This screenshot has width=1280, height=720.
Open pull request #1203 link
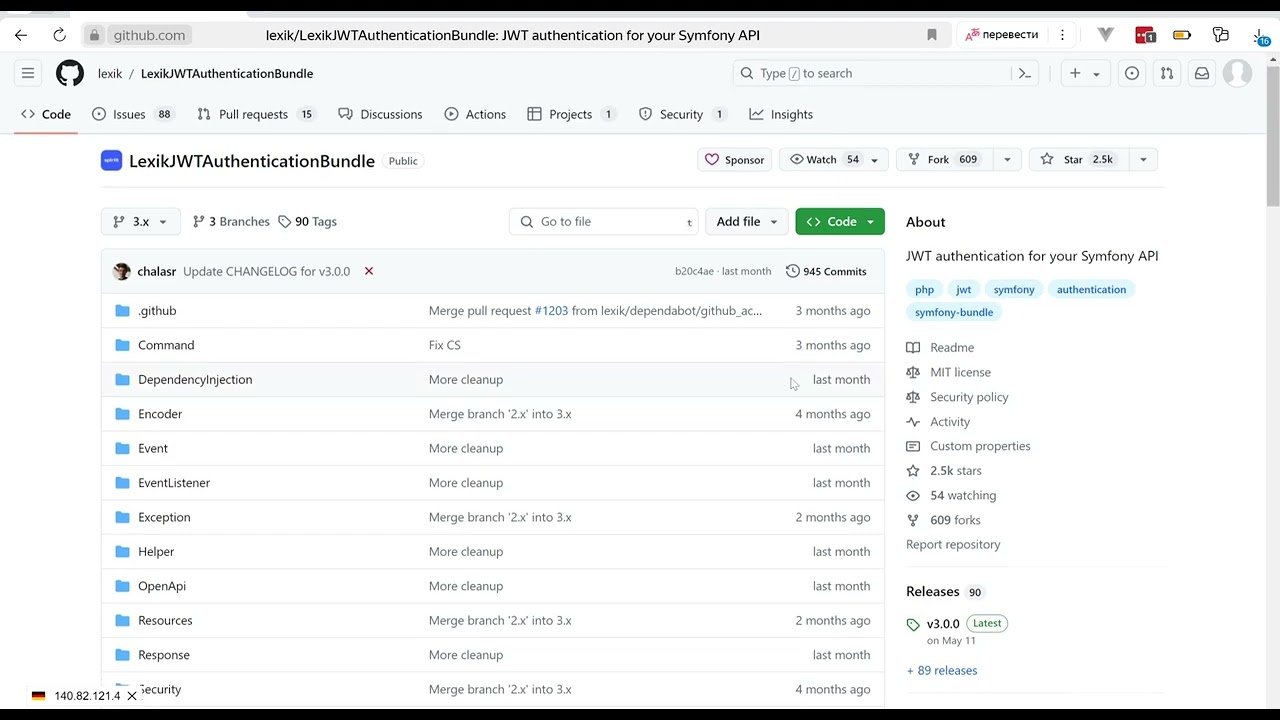[x=551, y=311]
